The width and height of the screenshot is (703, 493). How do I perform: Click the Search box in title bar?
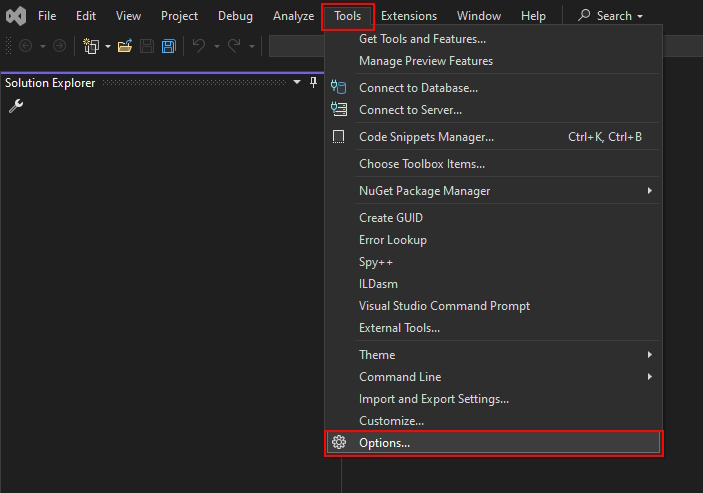point(610,16)
